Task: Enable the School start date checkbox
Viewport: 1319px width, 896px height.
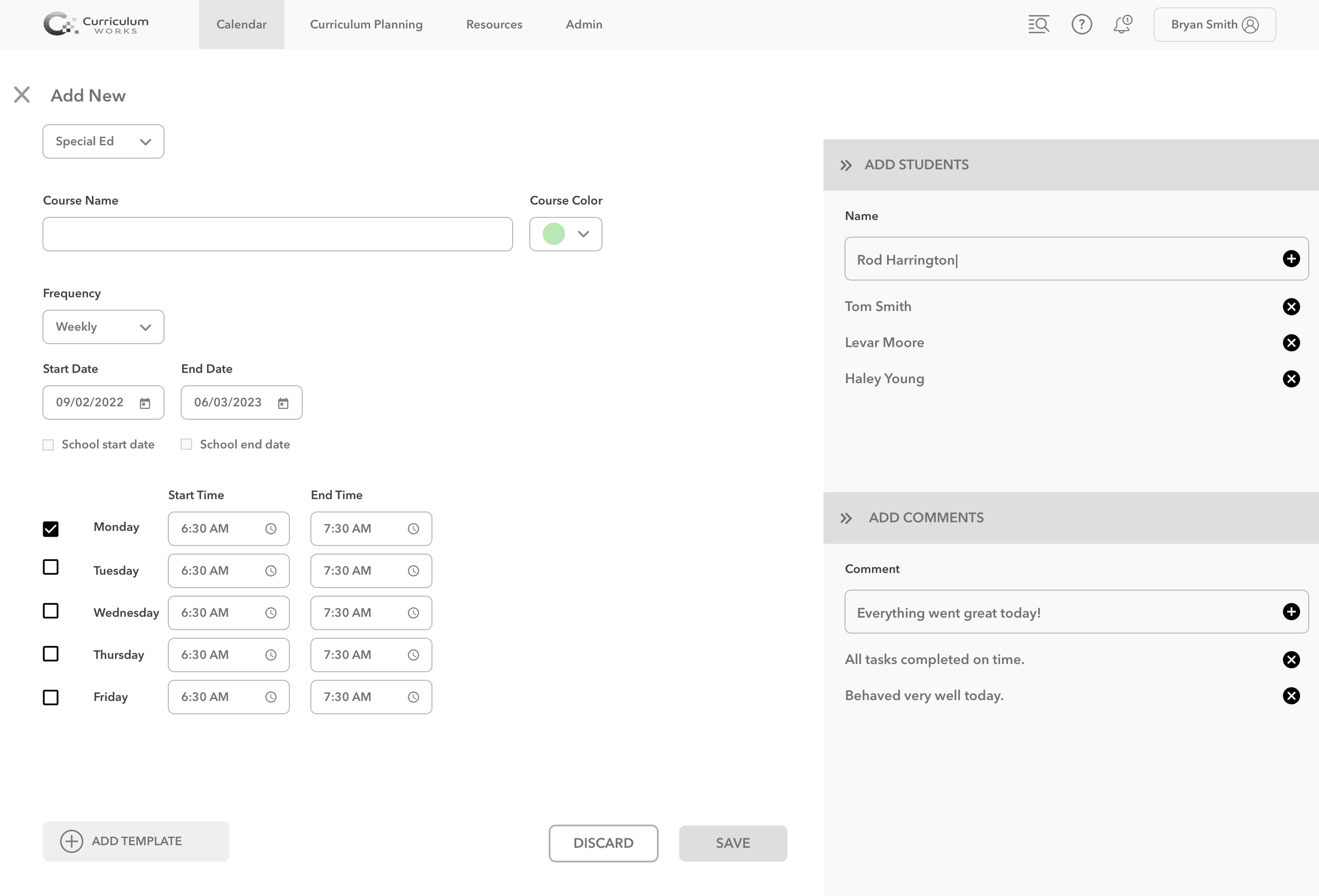Action: pos(48,445)
